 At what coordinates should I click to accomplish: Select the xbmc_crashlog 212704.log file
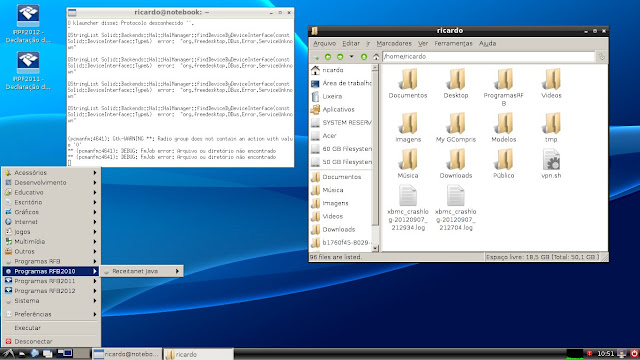click(x=456, y=207)
